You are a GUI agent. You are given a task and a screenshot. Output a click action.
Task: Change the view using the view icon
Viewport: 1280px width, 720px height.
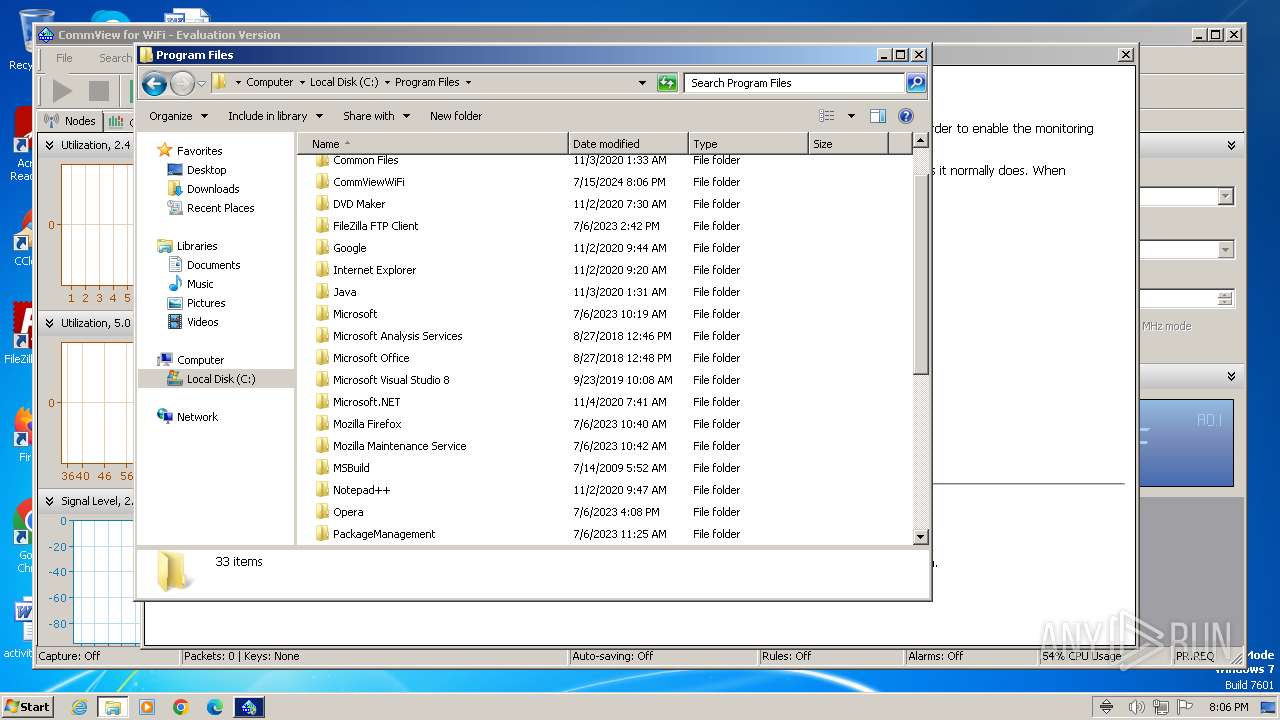click(827, 116)
